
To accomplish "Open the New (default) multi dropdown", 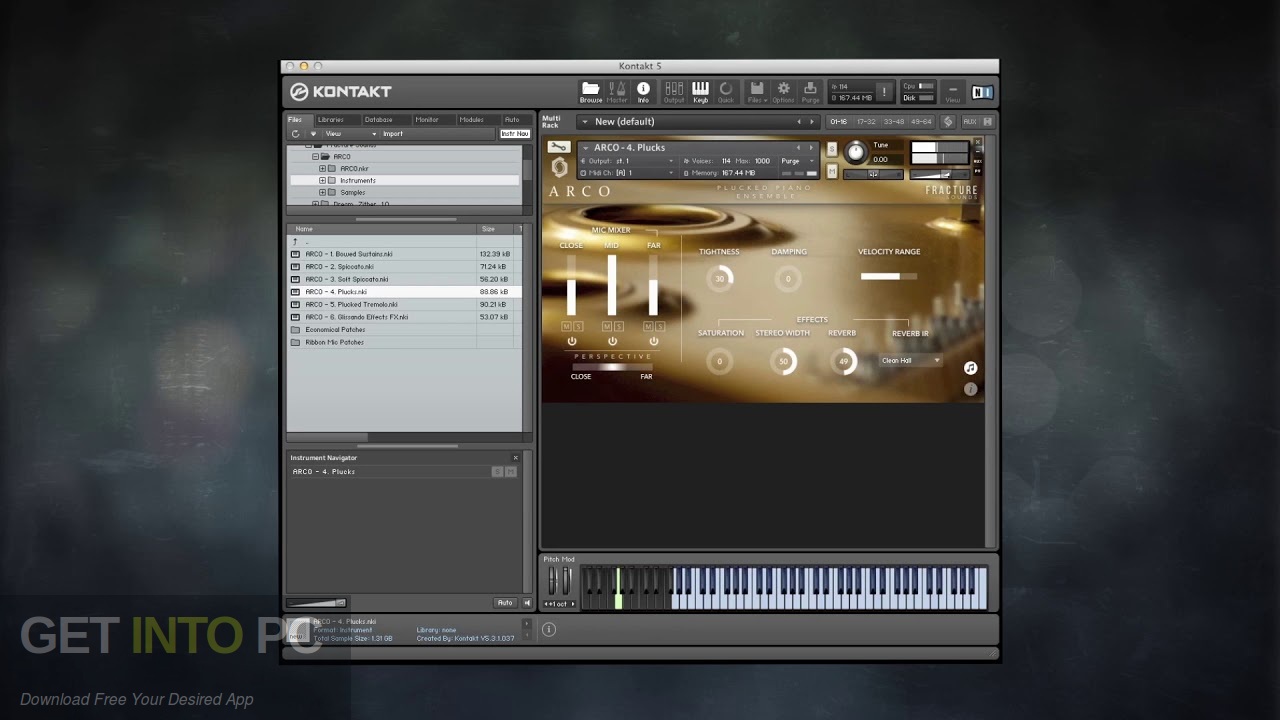I will coord(700,122).
